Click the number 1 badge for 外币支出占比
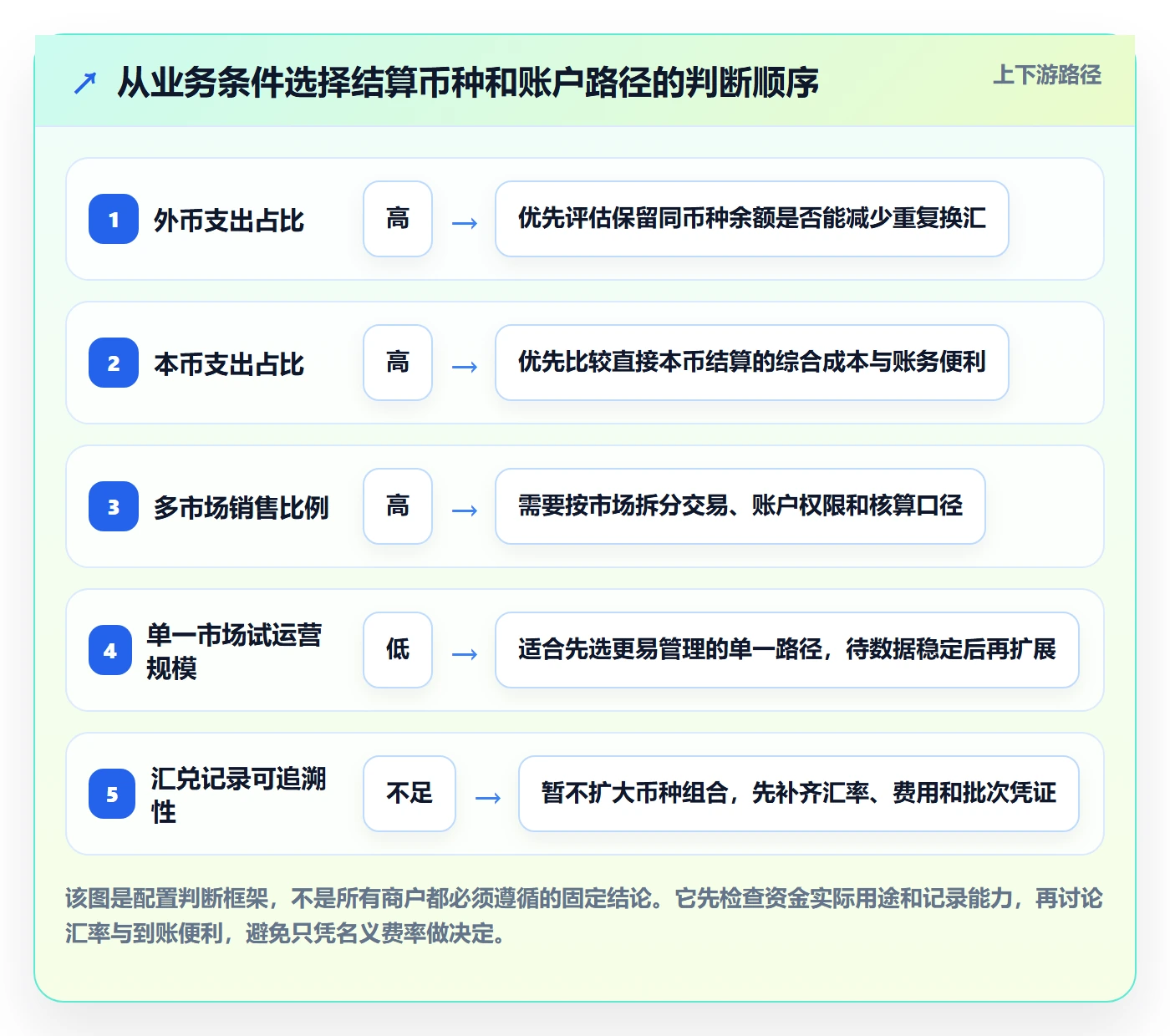1170x1036 pixels. [x=114, y=219]
